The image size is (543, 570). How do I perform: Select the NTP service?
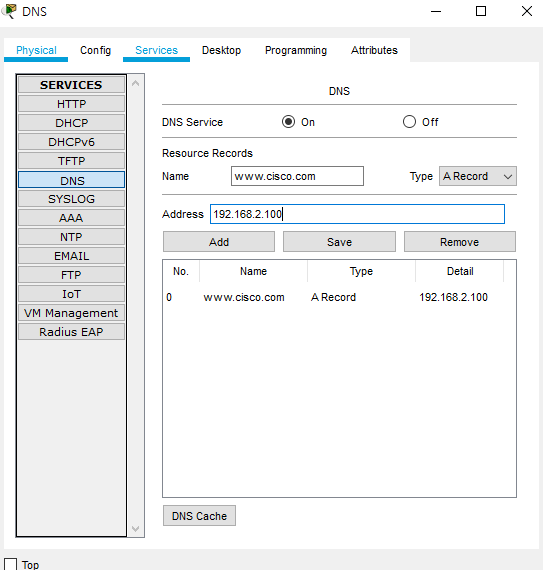coord(71,237)
